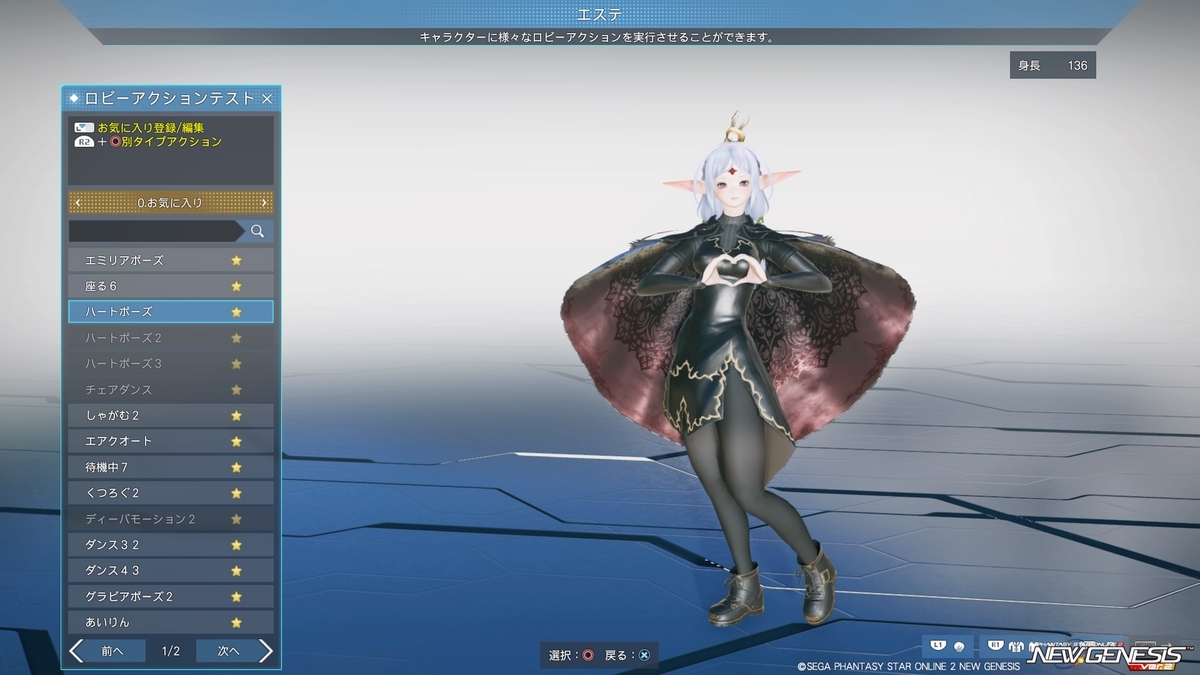The image size is (1200, 675).
Task: Click the 1/2 page indicator
Action: coord(170,651)
